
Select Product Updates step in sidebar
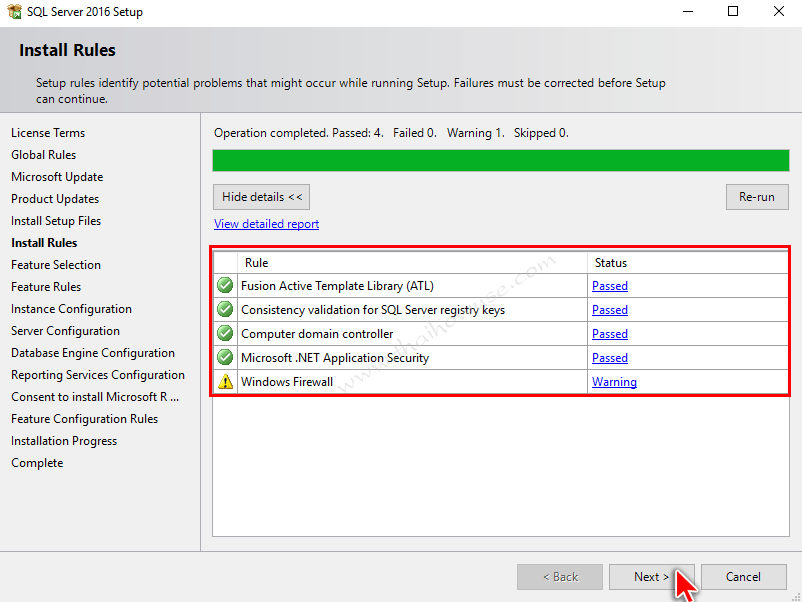click(55, 199)
